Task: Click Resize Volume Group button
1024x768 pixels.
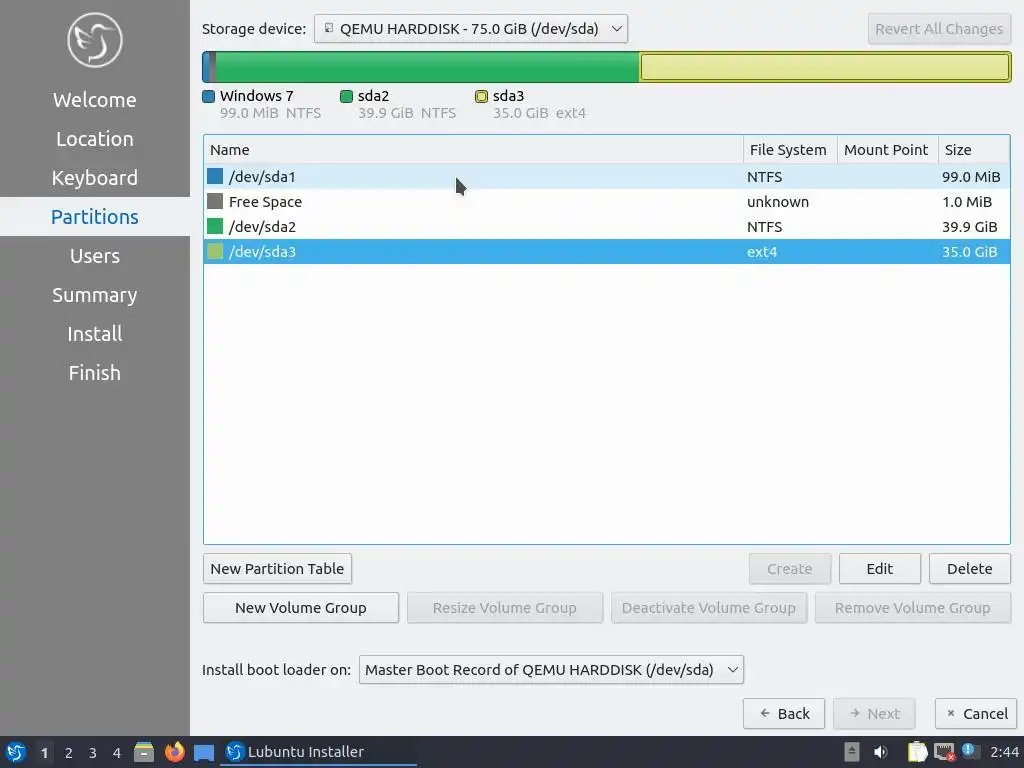Action: pyautogui.click(x=505, y=608)
